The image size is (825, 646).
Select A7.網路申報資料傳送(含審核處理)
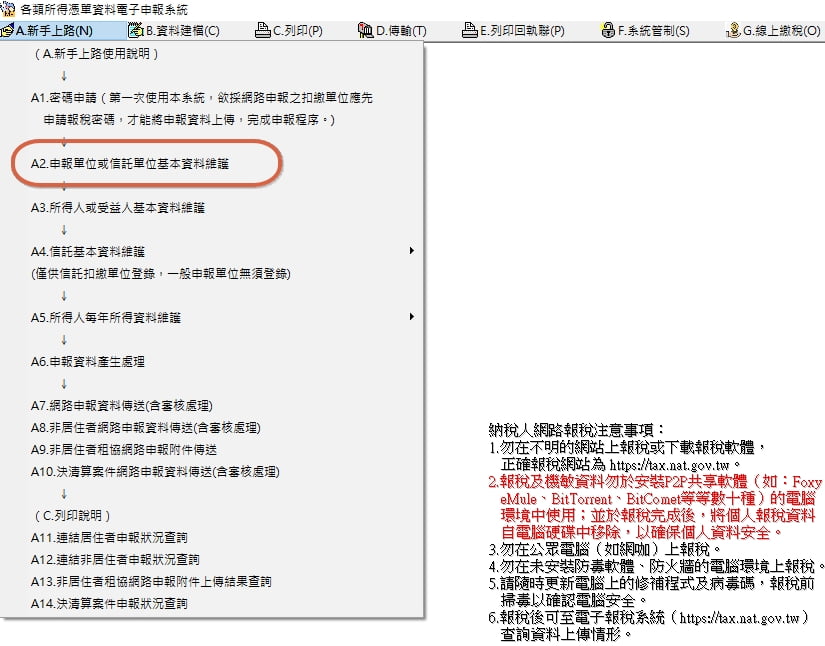pos(121,405)
